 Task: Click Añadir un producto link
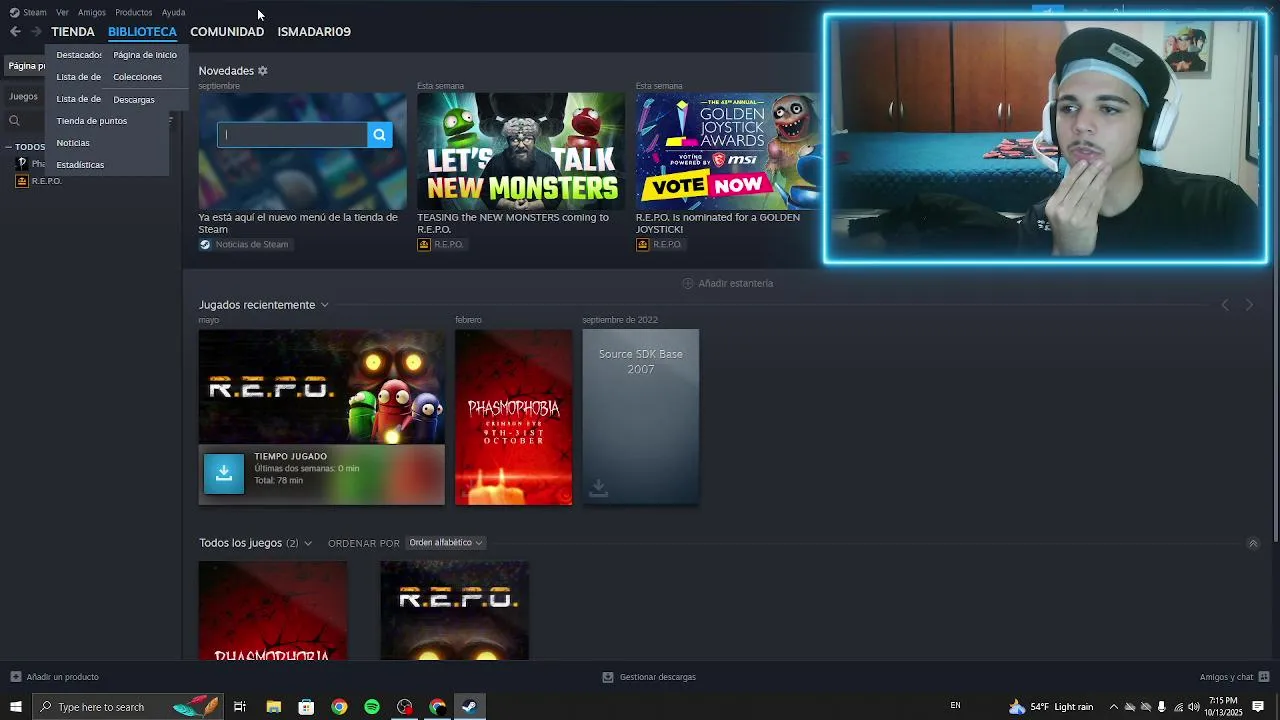(63, 677)
